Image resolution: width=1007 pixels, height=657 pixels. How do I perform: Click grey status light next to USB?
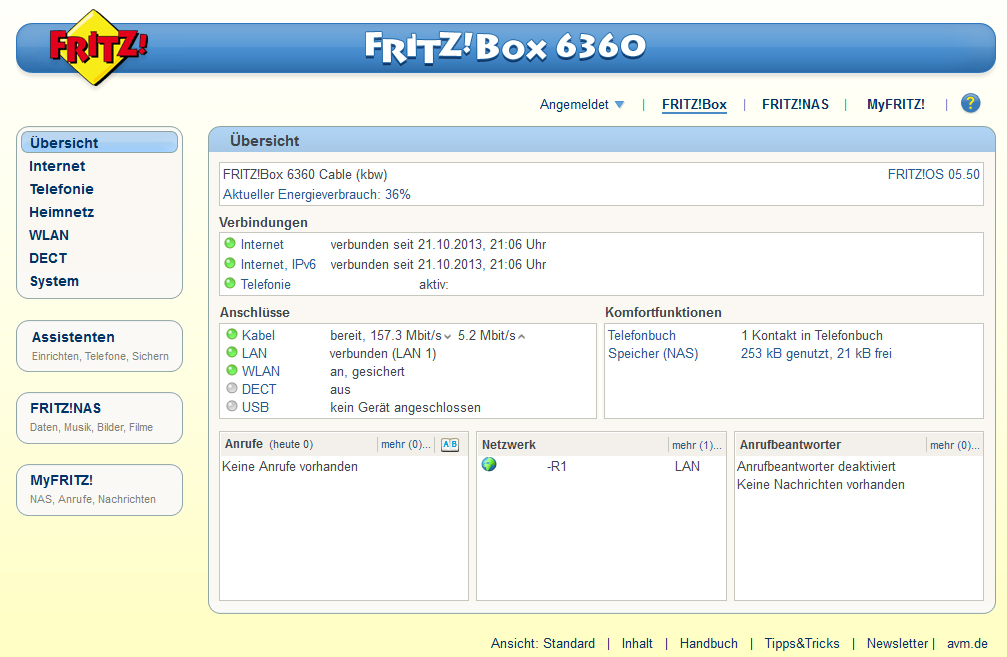coord(232,406)
